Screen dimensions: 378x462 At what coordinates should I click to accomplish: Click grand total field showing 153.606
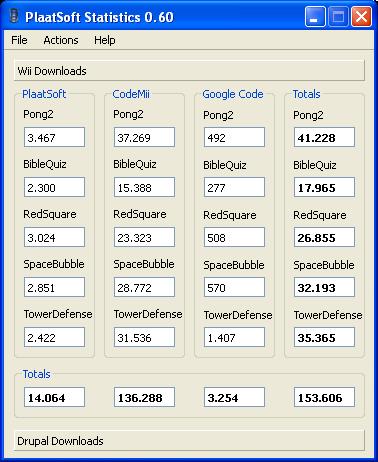tap(324, 397)
